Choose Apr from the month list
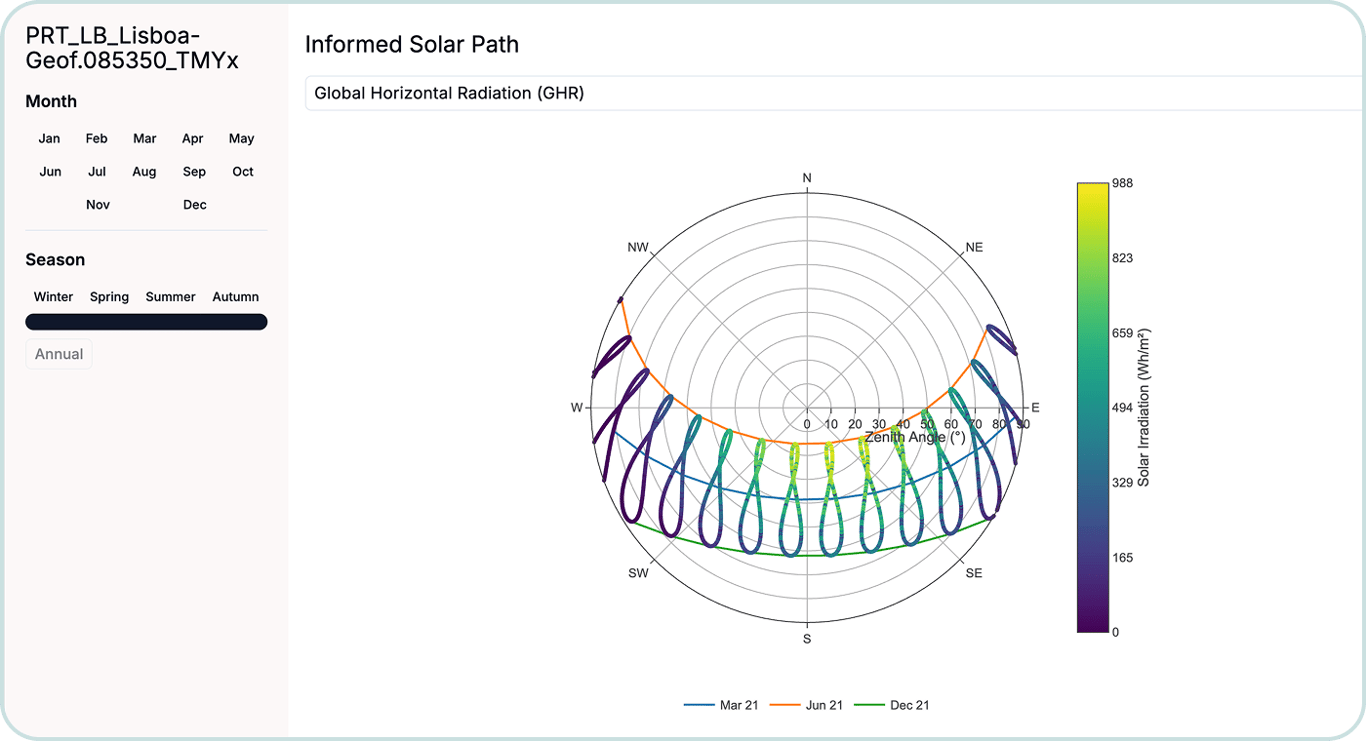The image size is (1366, 741). click(x=192, y=138)
